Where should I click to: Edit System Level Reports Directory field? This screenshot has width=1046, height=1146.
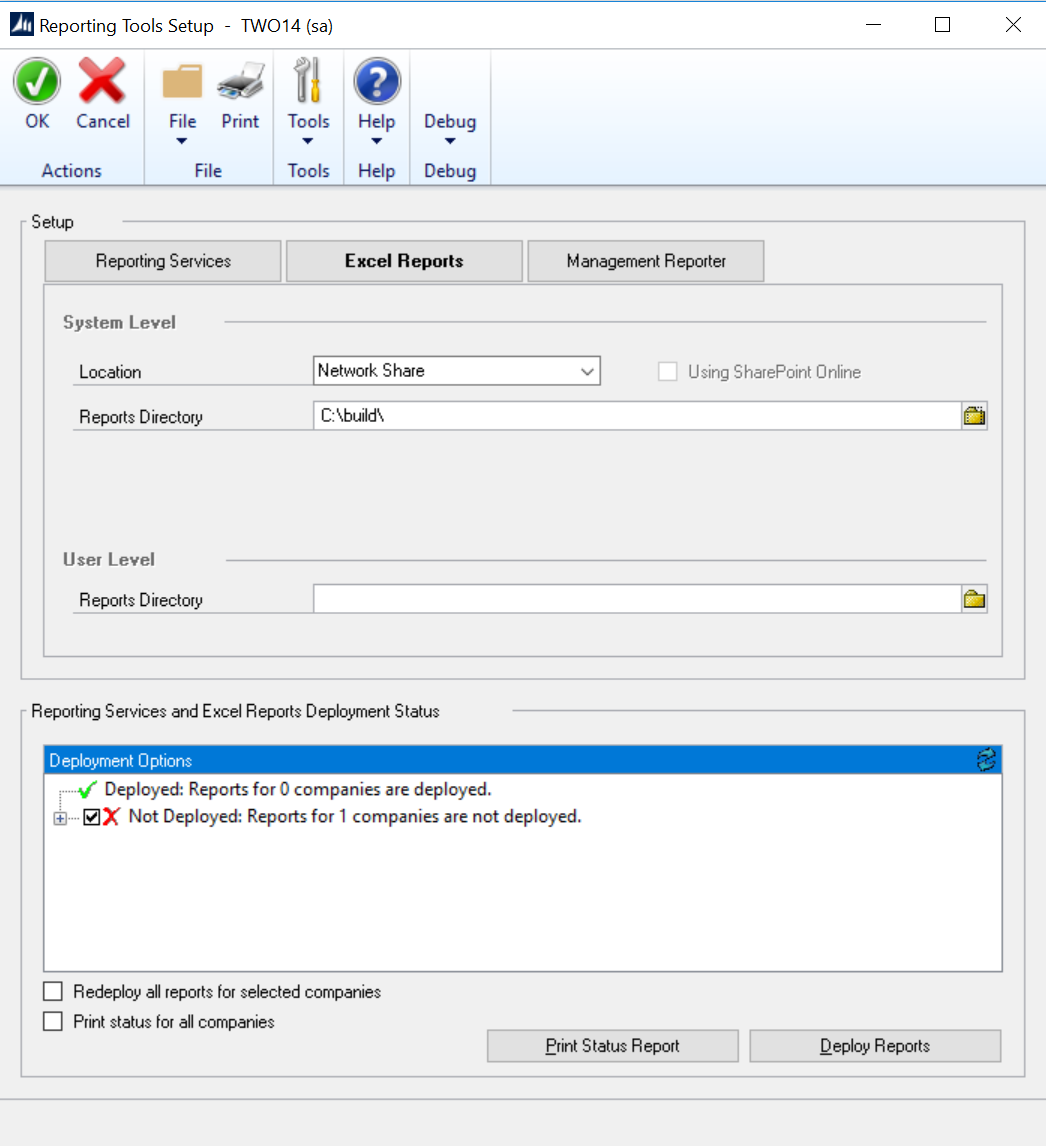click(637, 416)
